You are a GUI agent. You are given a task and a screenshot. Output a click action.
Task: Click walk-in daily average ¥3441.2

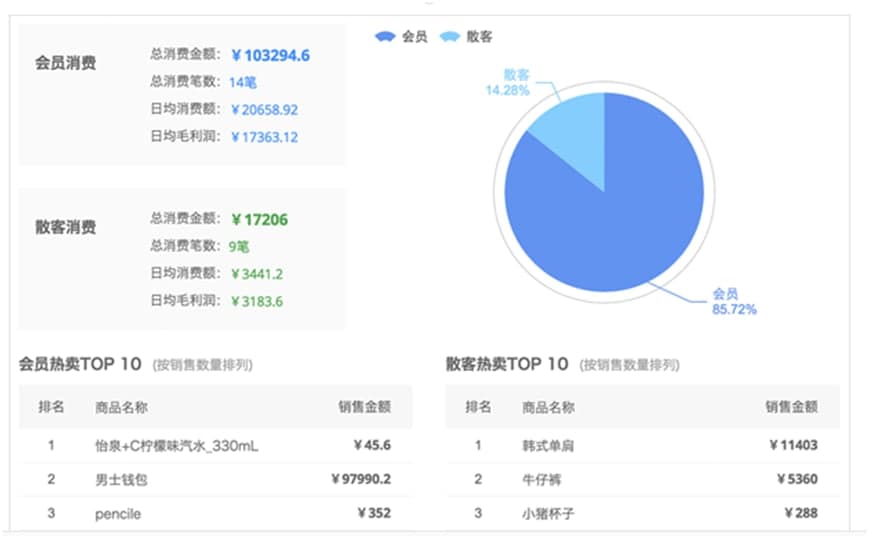point(257,274)
